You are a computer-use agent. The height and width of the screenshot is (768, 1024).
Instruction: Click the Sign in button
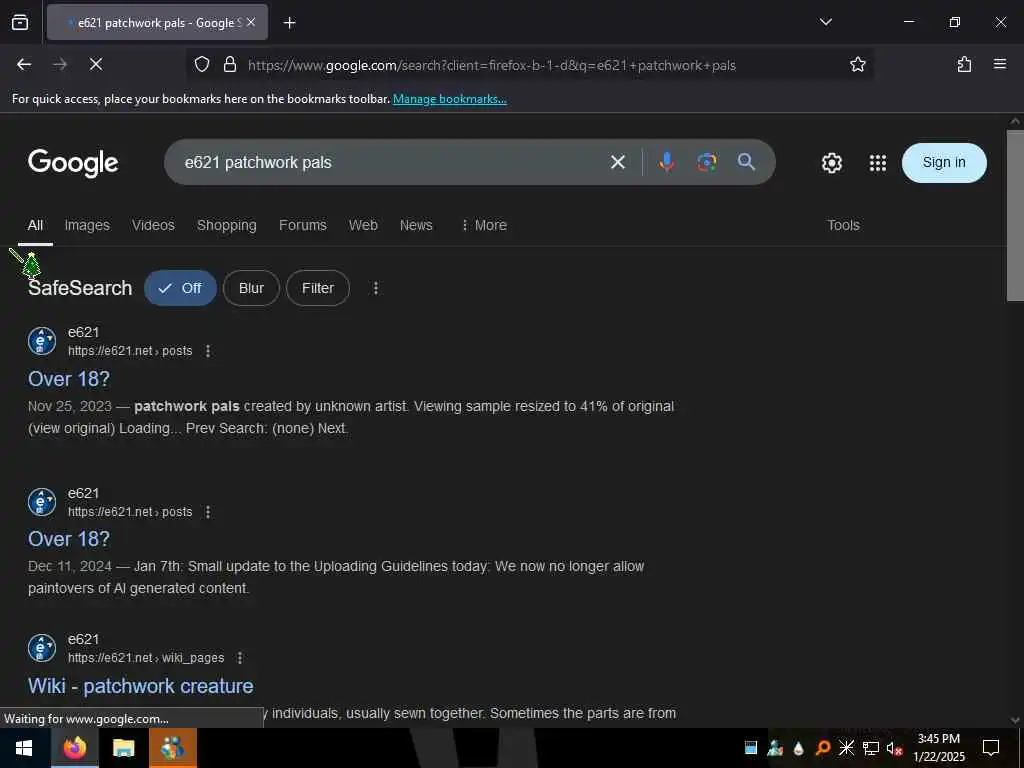(x=944, y=163)
